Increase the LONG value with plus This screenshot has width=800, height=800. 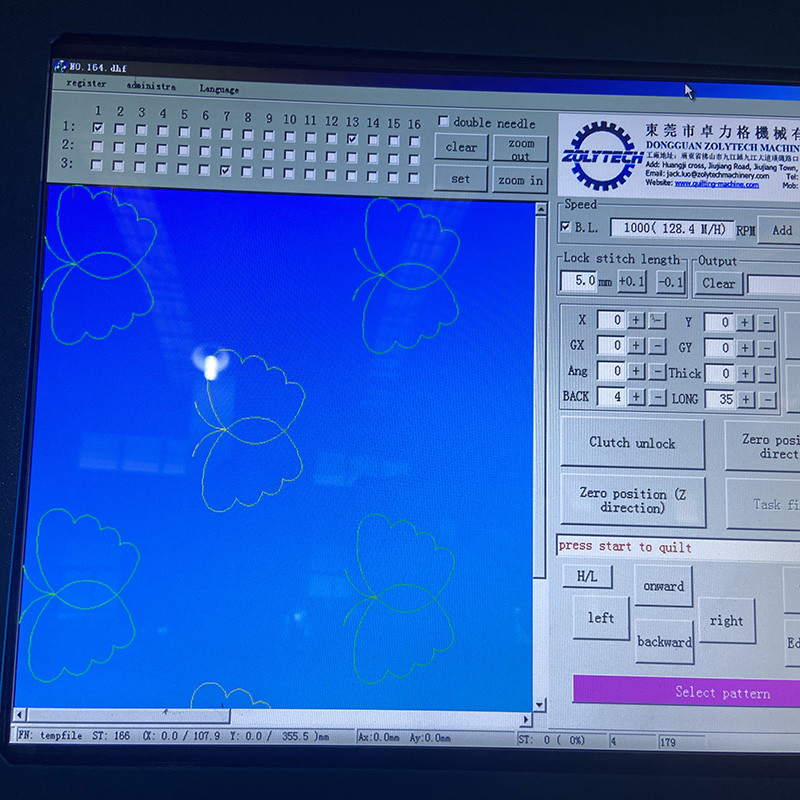[746, 399]
